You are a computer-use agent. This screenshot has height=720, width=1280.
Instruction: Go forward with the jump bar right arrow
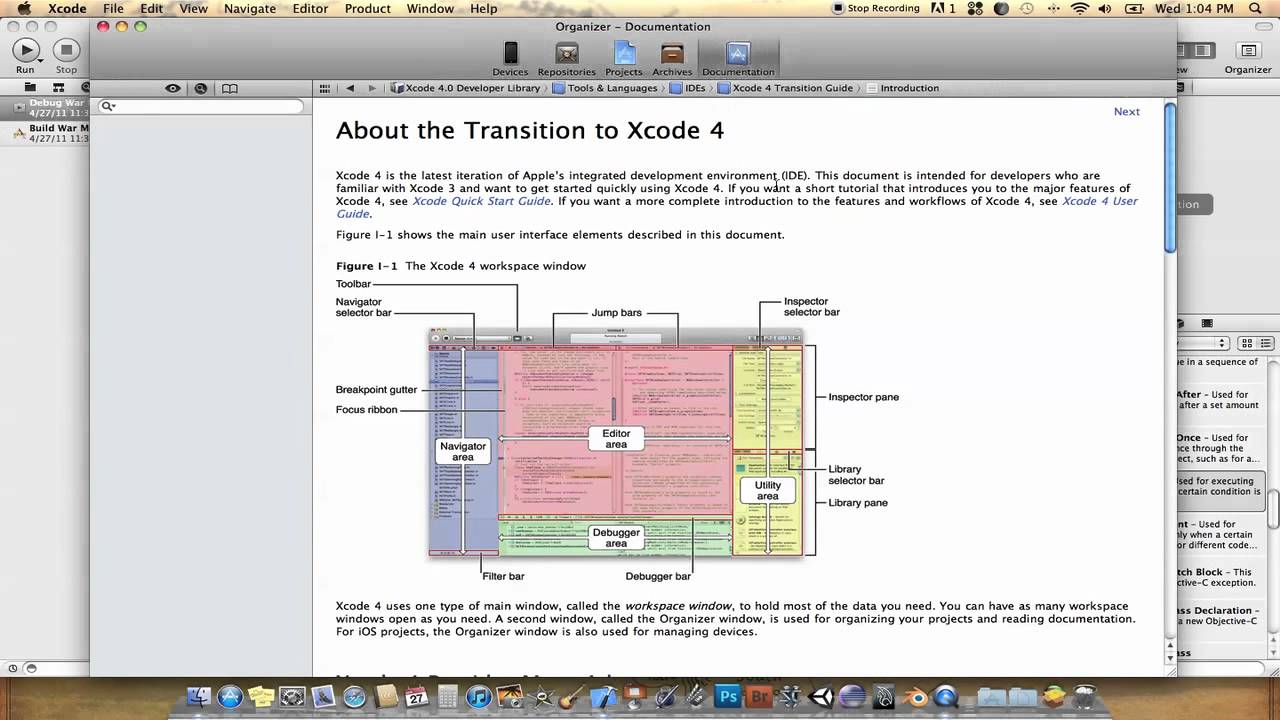pos(372,88)
